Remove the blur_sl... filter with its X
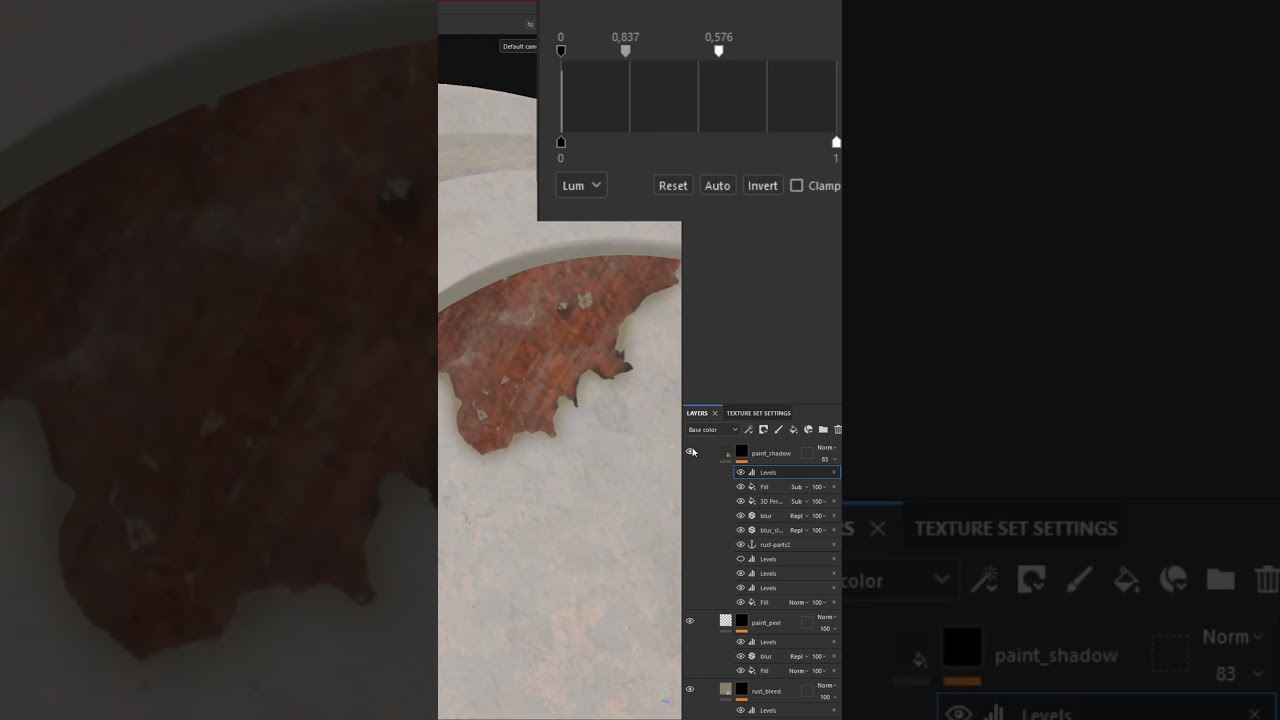This screenshot has height=720, width=1280. [x=834, y=530]
